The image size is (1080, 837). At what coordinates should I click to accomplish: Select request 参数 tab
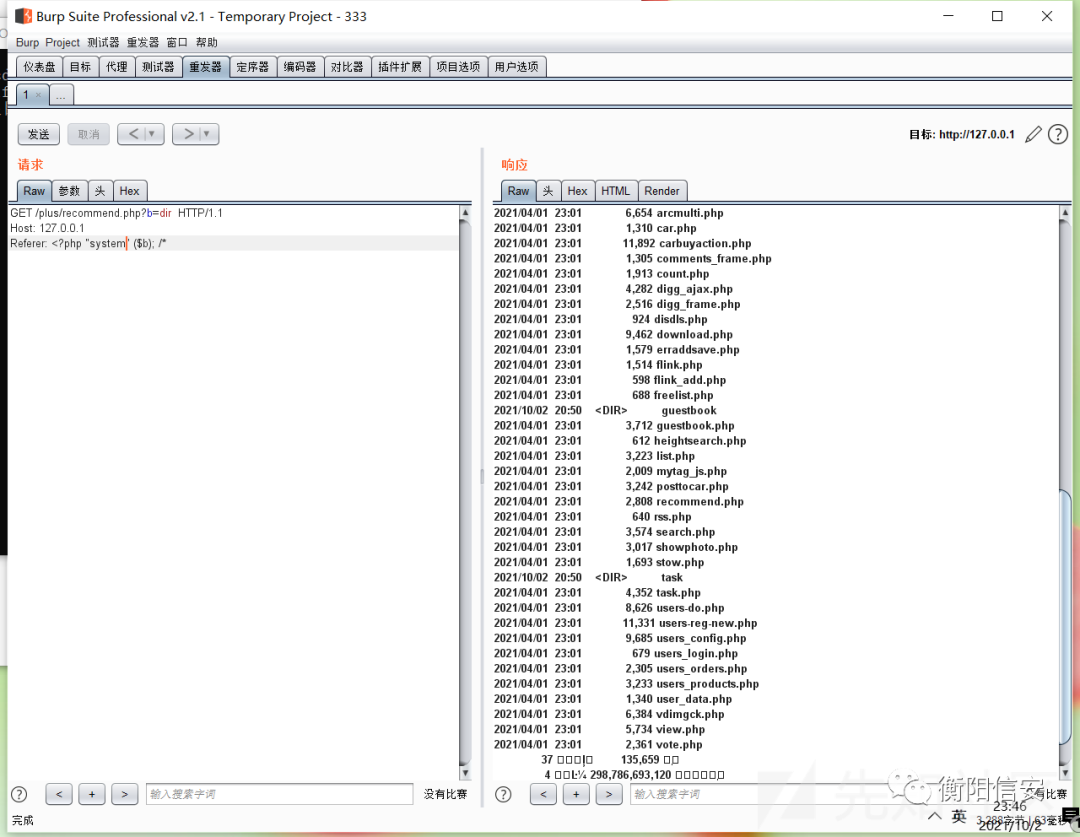[x=70, y=191]
